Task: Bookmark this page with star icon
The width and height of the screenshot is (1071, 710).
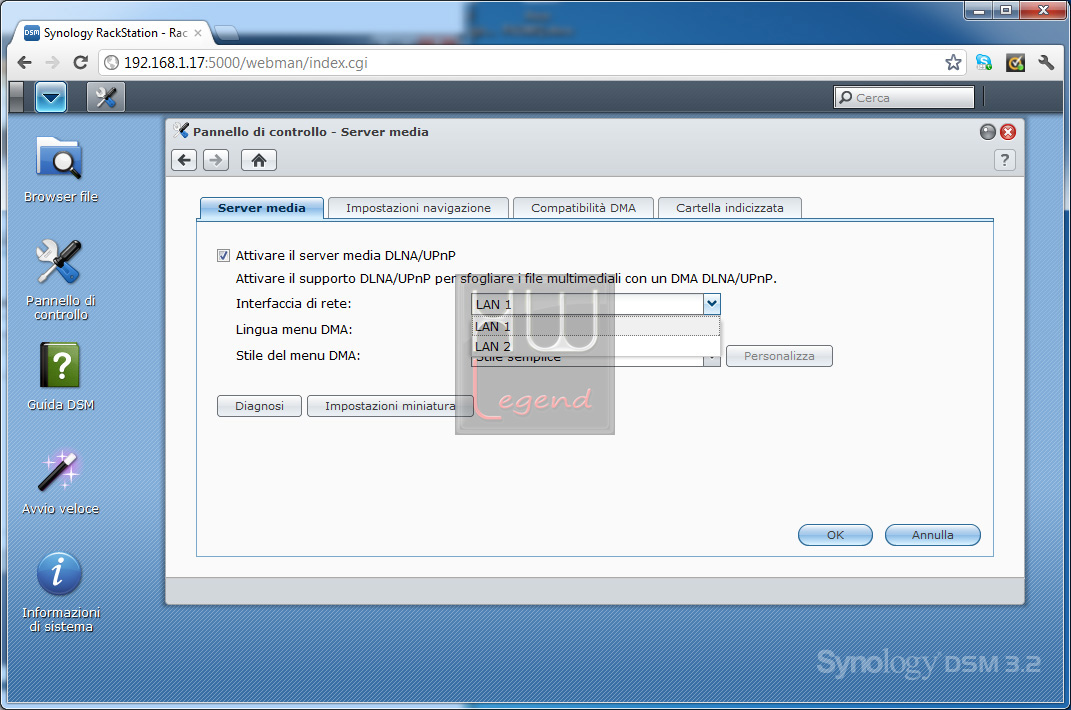Action: point(953,63)
